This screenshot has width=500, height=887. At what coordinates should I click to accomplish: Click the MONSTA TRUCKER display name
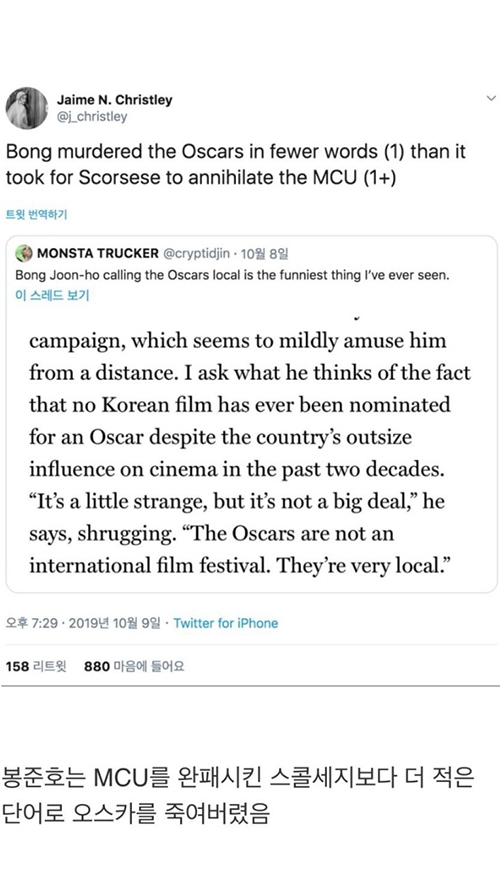point(98,253)
